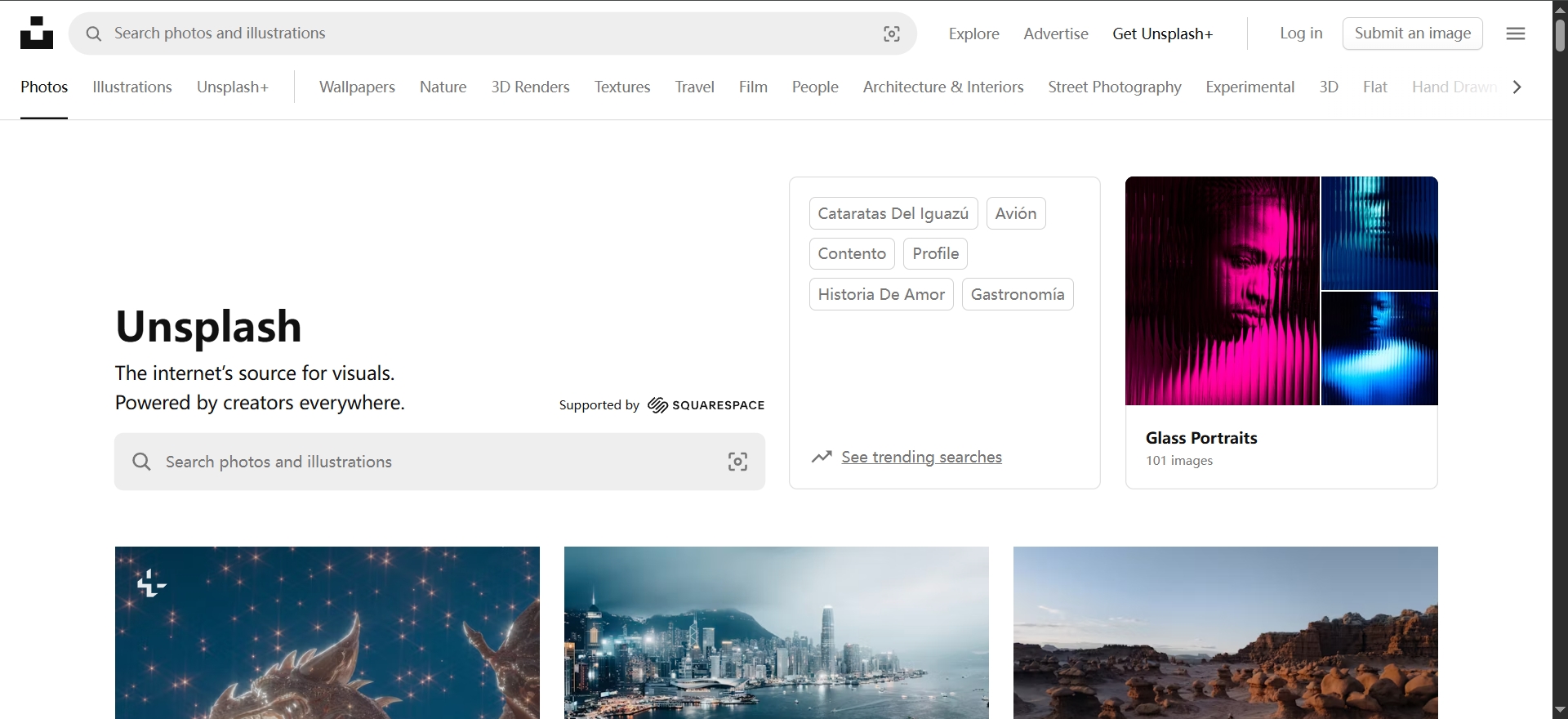Click the Unsplash+ badge on dragon photo

click(151, 583)
